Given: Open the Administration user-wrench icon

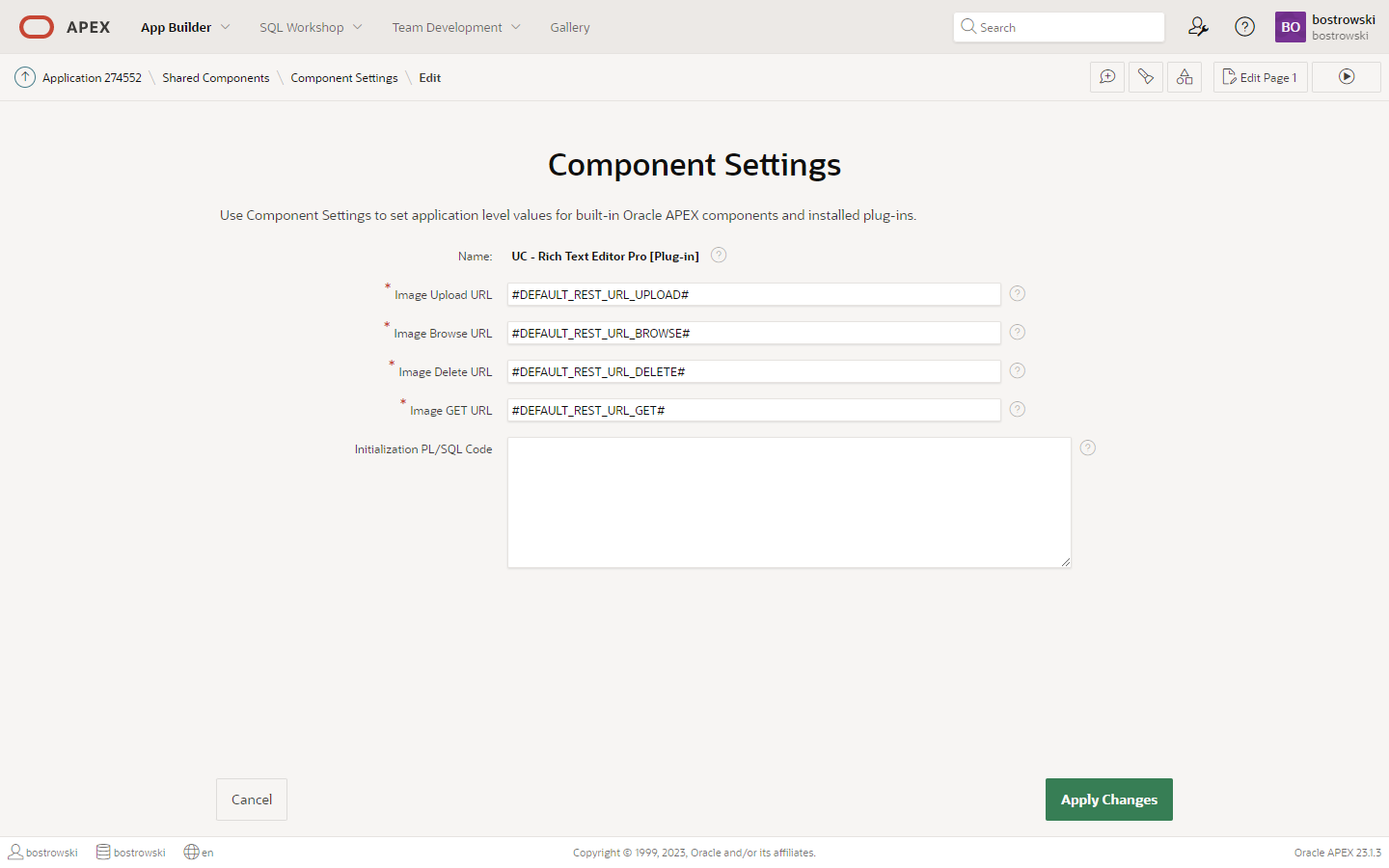Looking at the screenshot, I should pos(1198,27).
